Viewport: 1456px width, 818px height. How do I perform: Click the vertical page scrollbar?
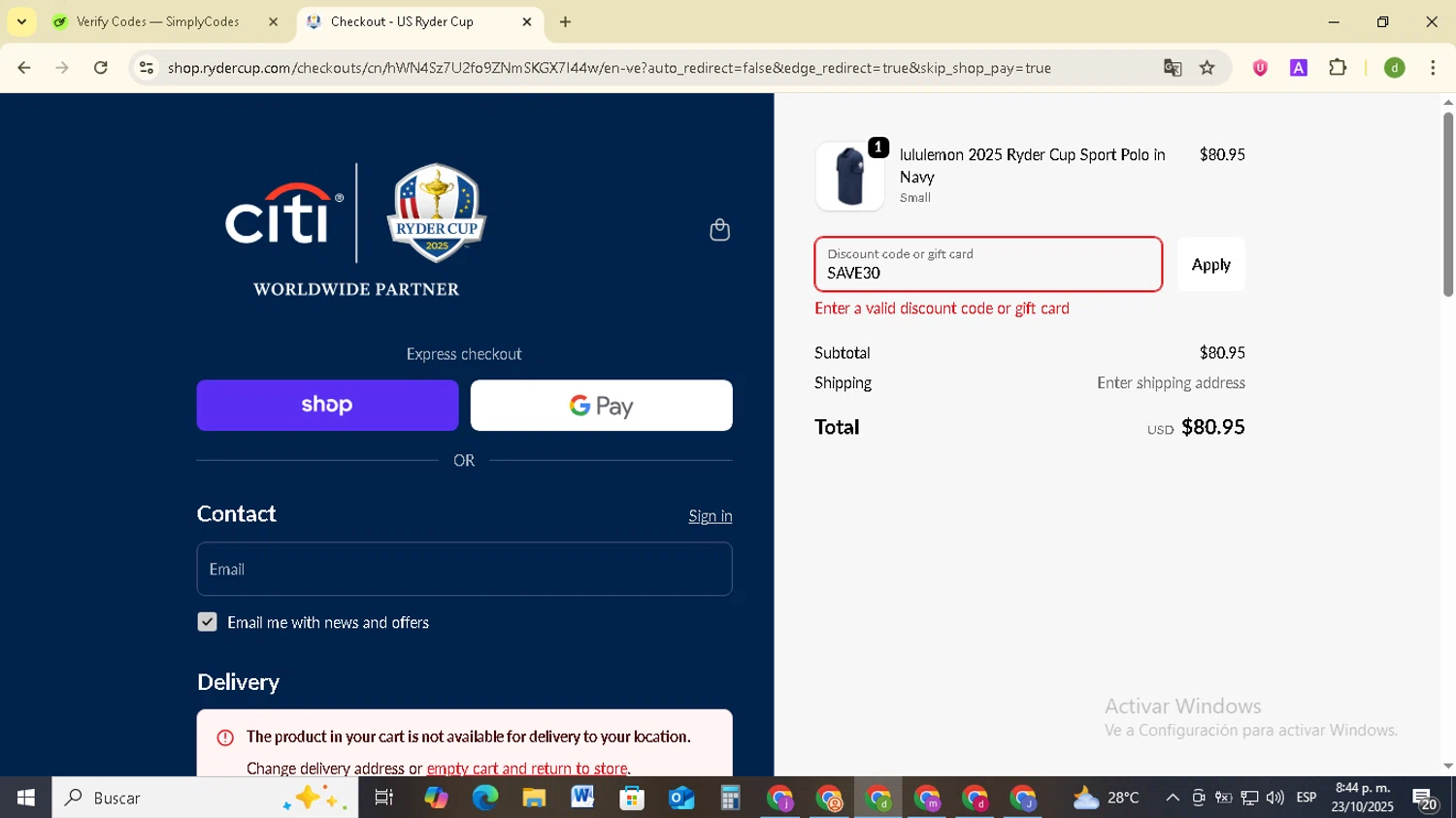click(1447, 205)
